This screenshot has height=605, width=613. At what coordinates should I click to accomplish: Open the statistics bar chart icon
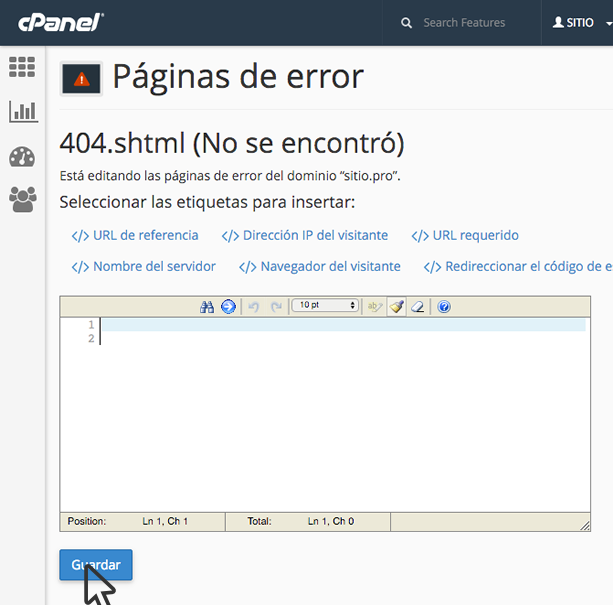point(22,111)
